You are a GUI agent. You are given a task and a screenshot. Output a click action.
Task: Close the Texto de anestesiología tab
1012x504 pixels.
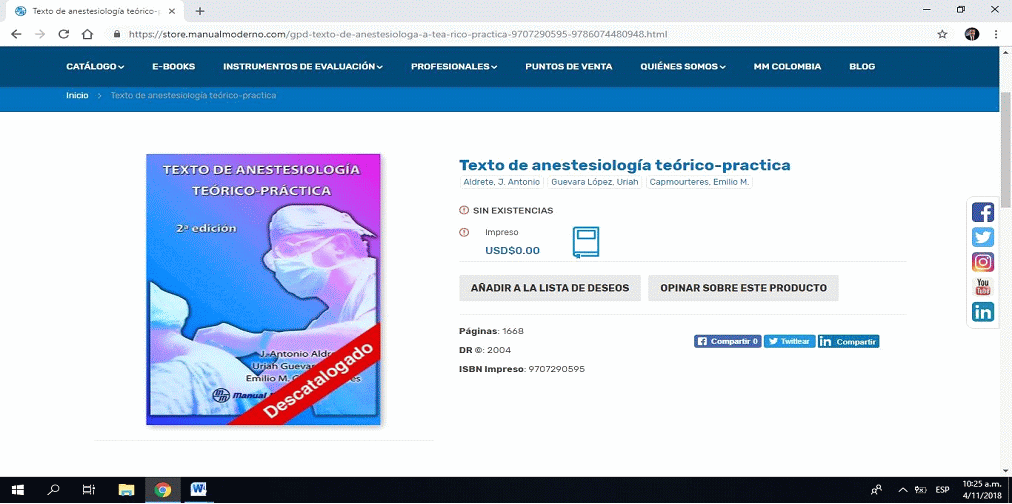point(172,11)
